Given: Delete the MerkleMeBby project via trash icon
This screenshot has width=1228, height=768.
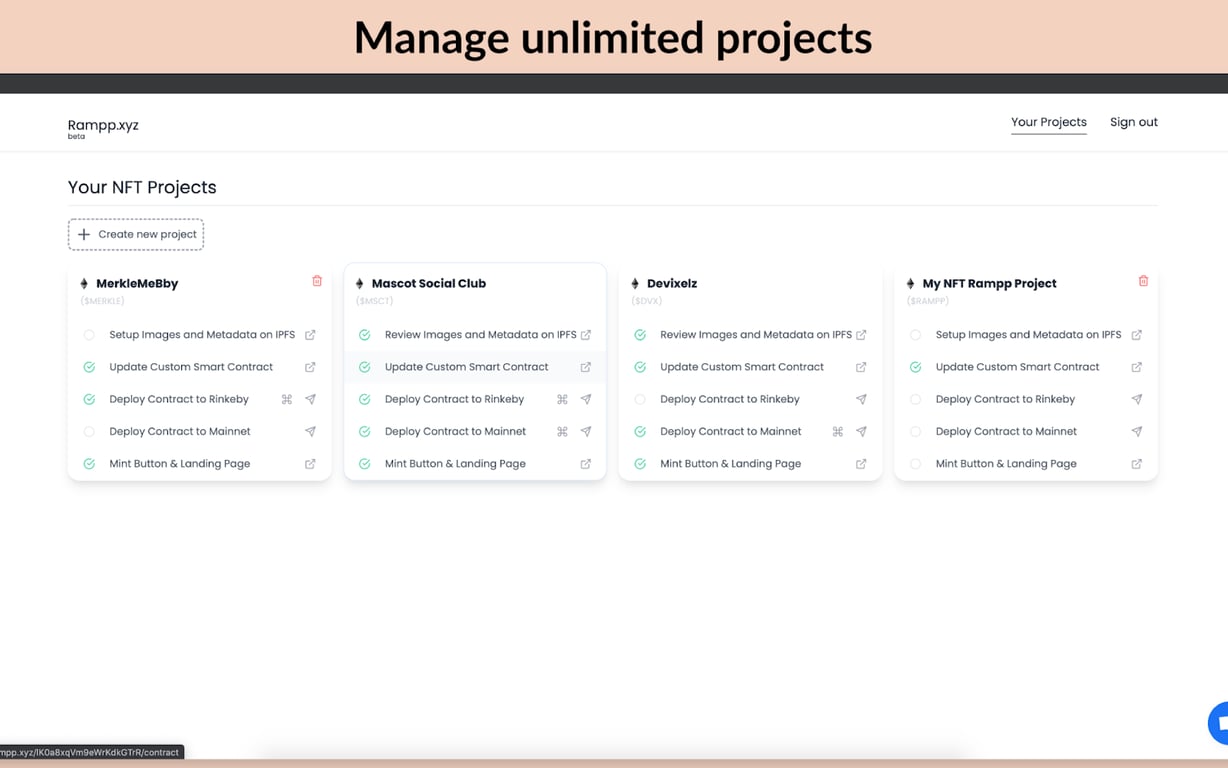Looking at the screenshot, I should pyautogui.click(x=317, y=281).
